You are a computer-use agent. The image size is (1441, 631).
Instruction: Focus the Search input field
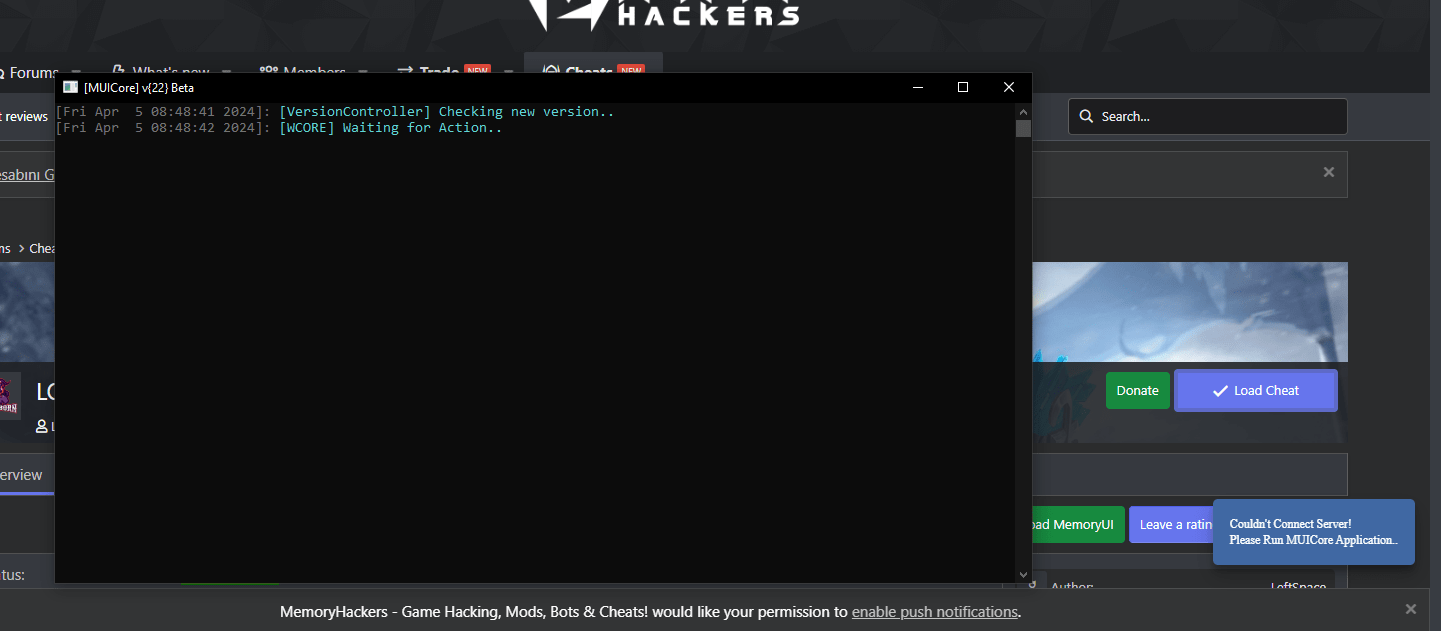[1207, 117]
